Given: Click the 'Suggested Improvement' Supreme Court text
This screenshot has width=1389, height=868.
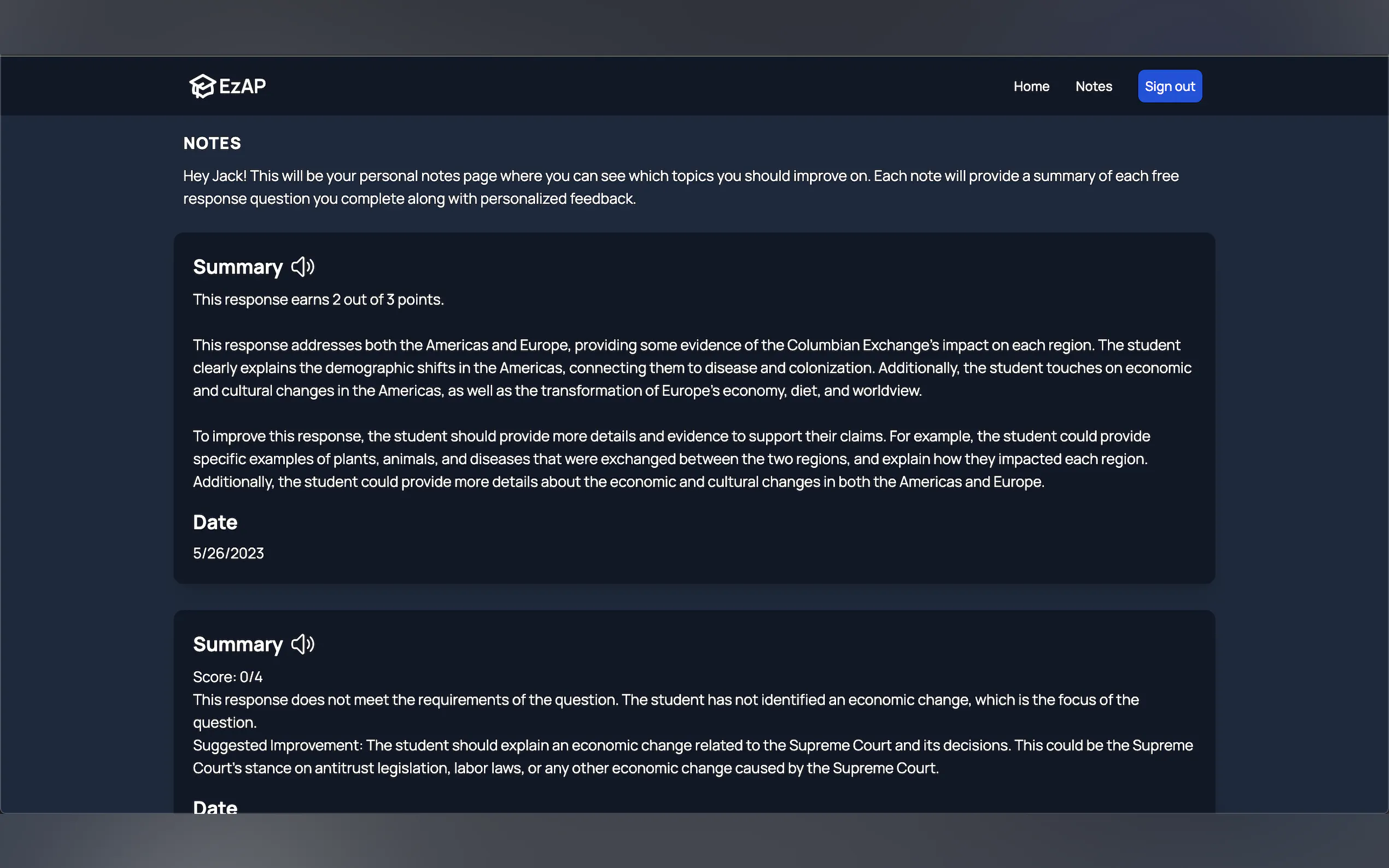Looking at the screenshot, I should coord(692,756).
